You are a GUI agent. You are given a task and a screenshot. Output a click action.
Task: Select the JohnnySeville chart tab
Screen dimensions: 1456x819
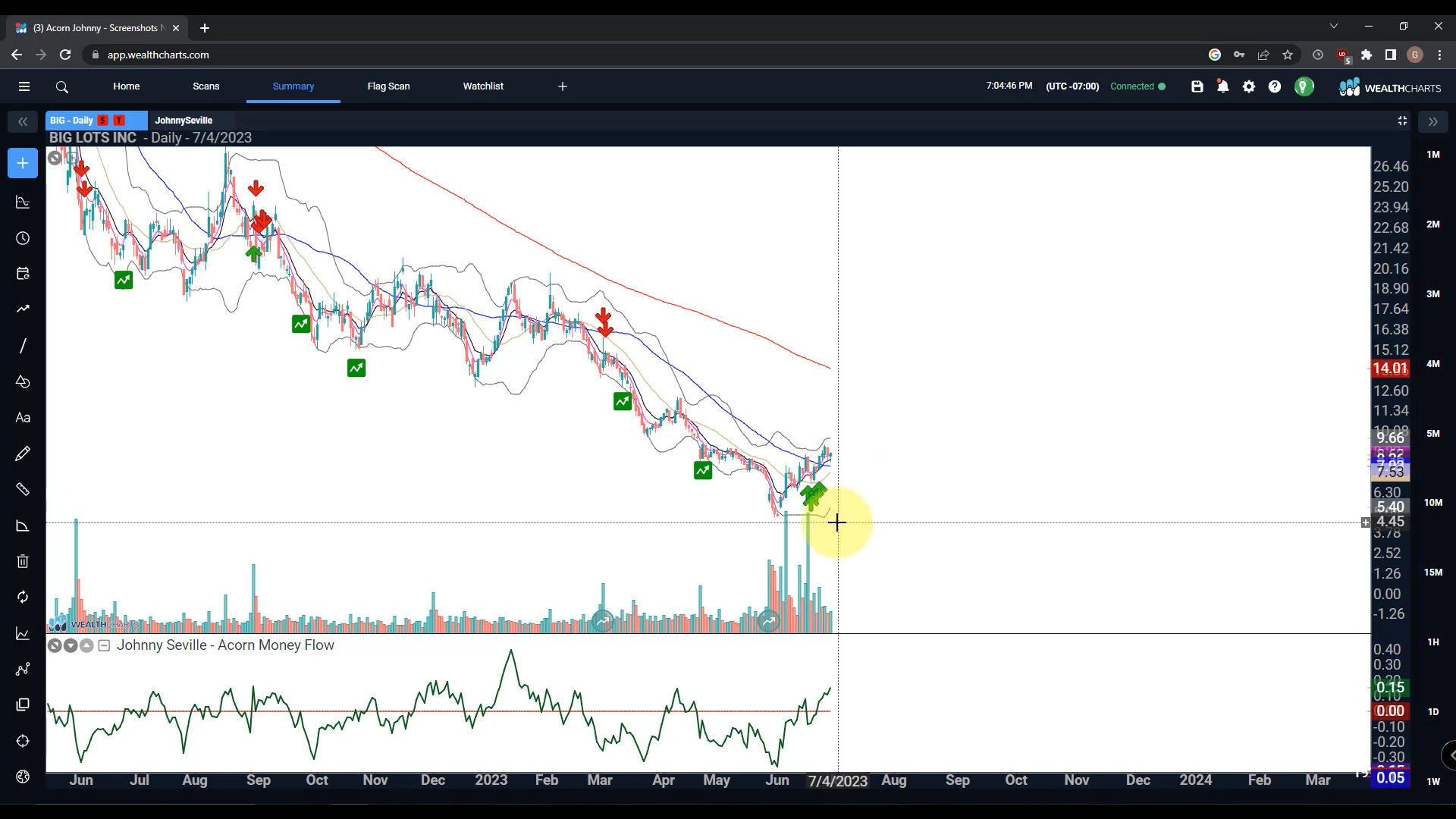coord(184,121)
